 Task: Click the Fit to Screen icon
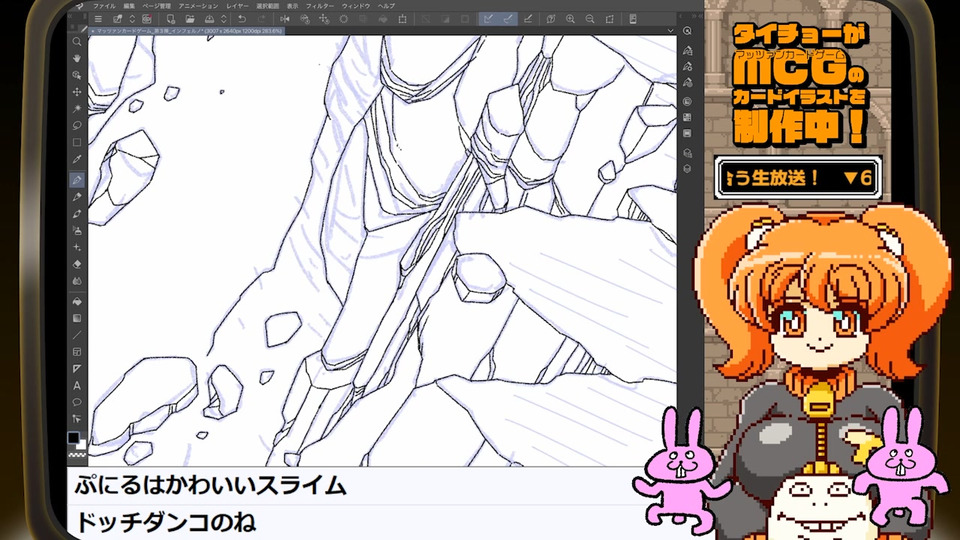(609, 20)
